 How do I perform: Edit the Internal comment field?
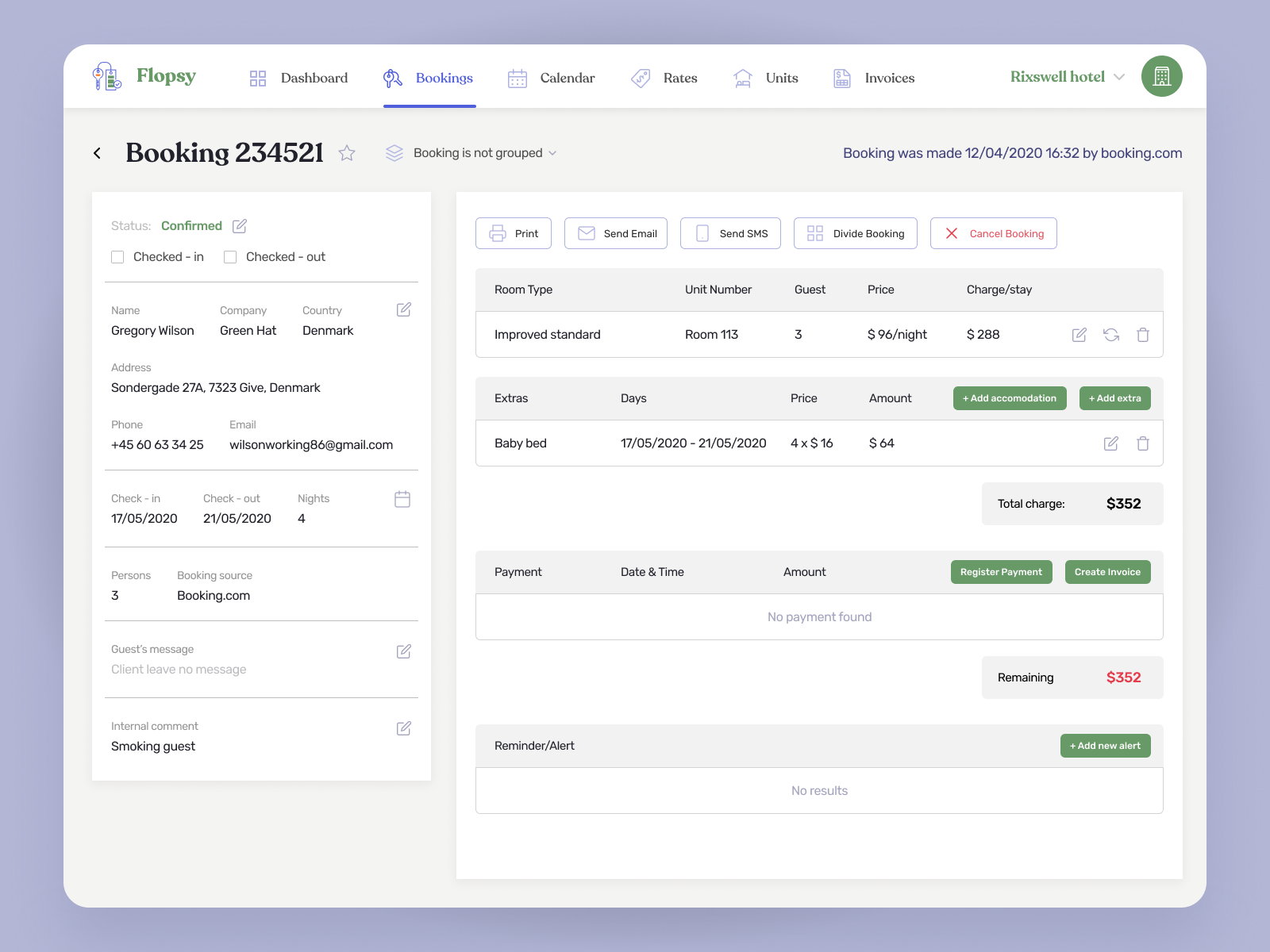(403, 727)
